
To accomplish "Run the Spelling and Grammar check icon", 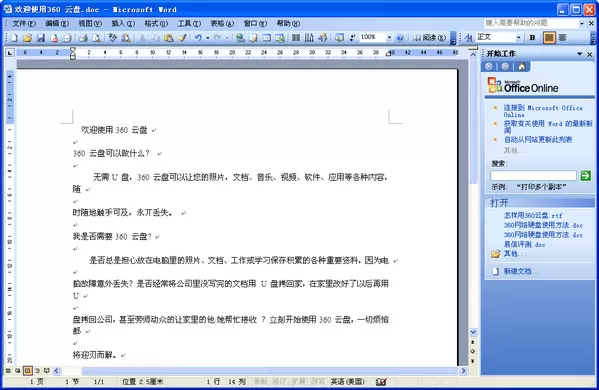I will click(112, 38).
